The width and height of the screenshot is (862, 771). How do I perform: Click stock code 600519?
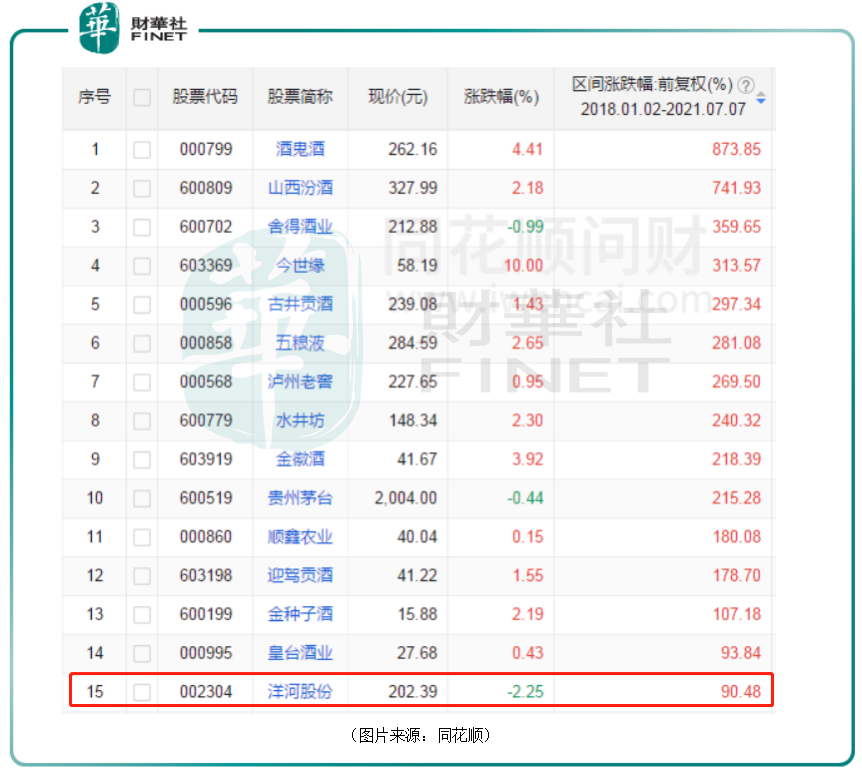[206, 498]
